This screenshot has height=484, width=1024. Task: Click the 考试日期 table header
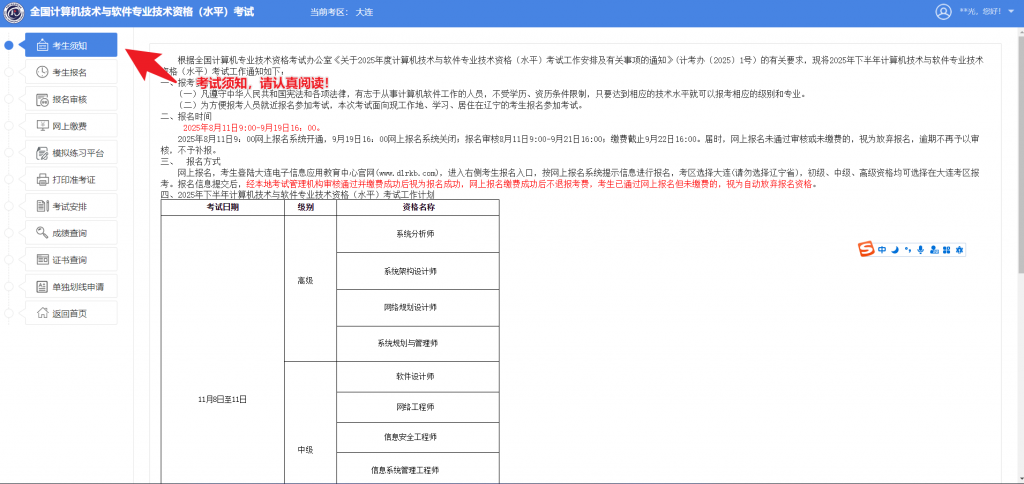[x=223, y=206]
